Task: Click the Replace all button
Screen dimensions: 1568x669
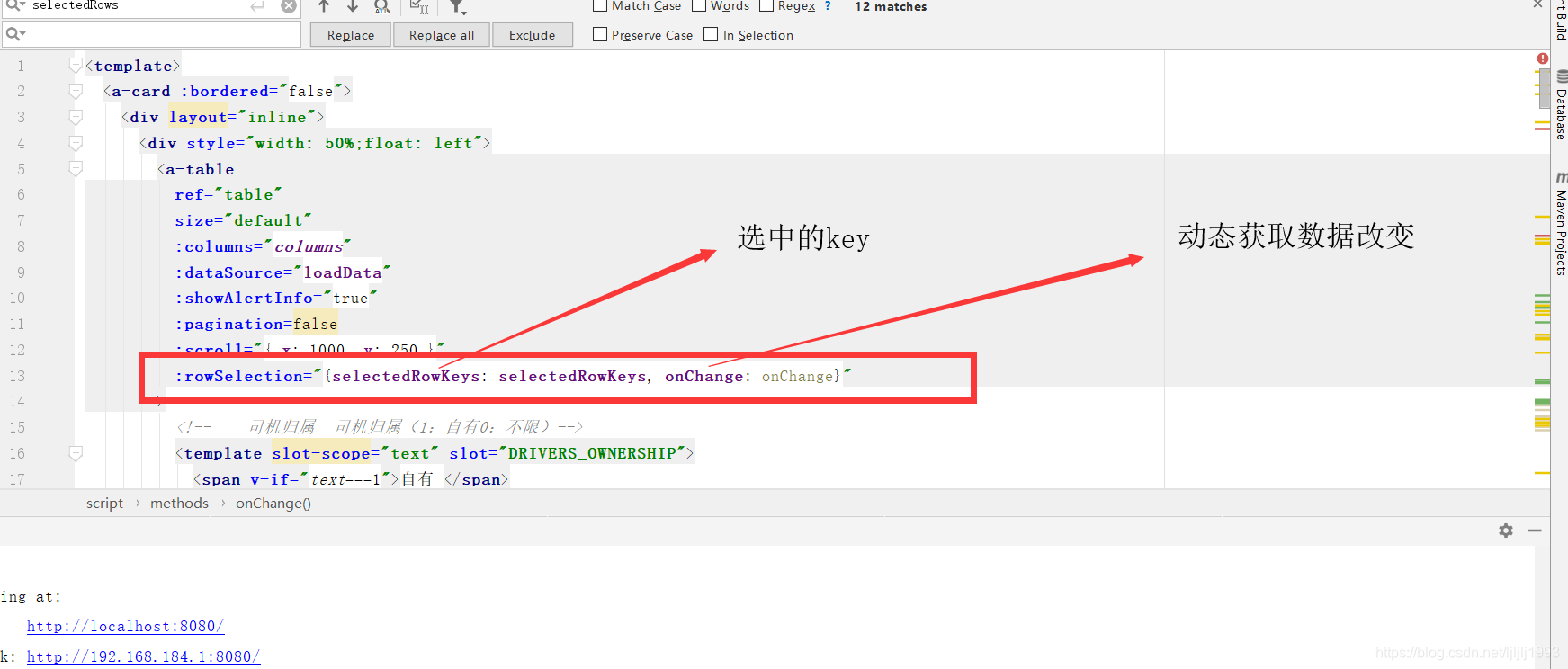Action: coord(442,35)
